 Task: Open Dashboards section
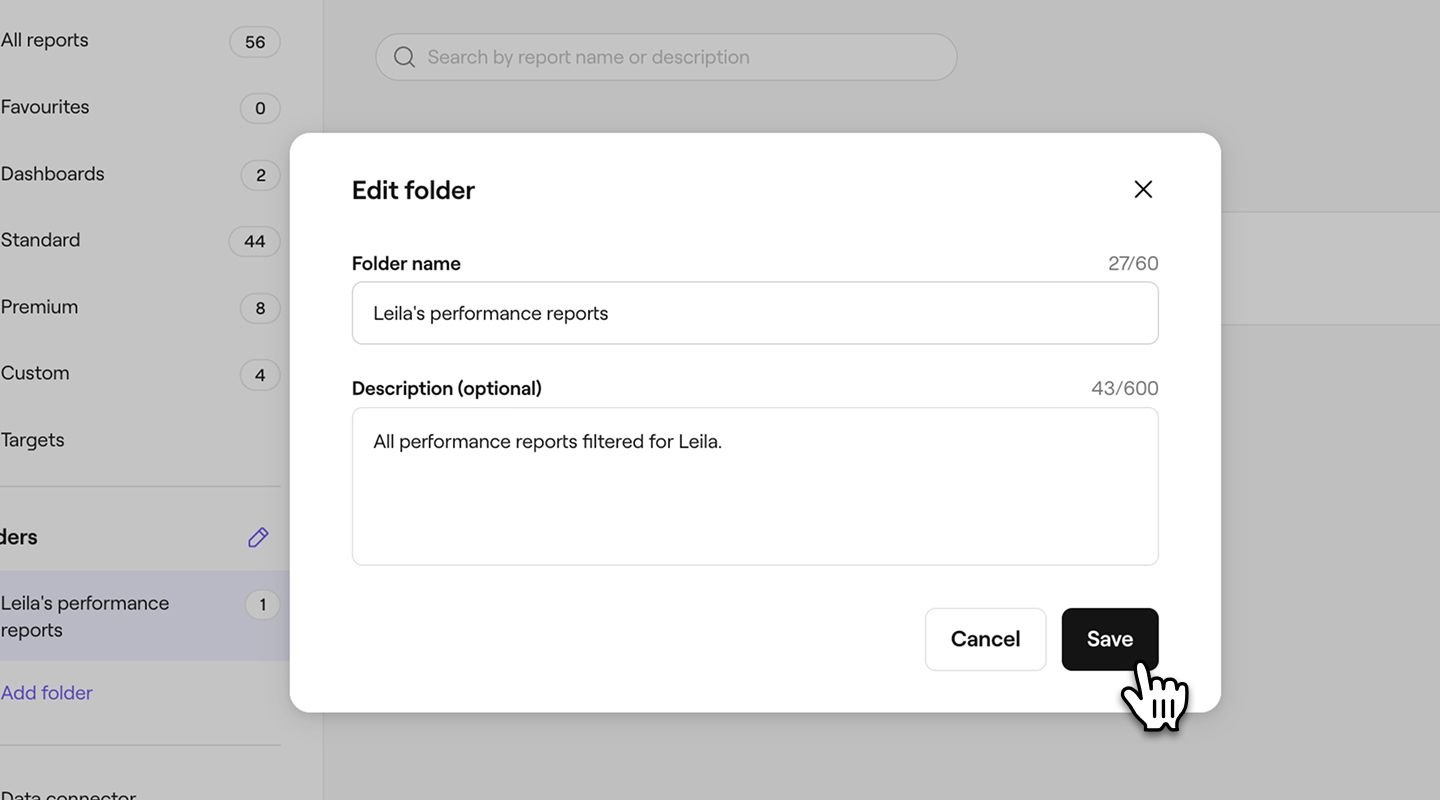pyautogui.click(x=53, y=174)
